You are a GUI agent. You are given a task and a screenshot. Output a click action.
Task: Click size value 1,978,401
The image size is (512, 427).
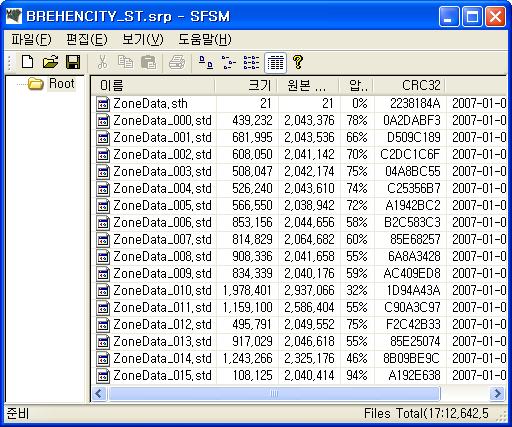click(x=247, y=291)
